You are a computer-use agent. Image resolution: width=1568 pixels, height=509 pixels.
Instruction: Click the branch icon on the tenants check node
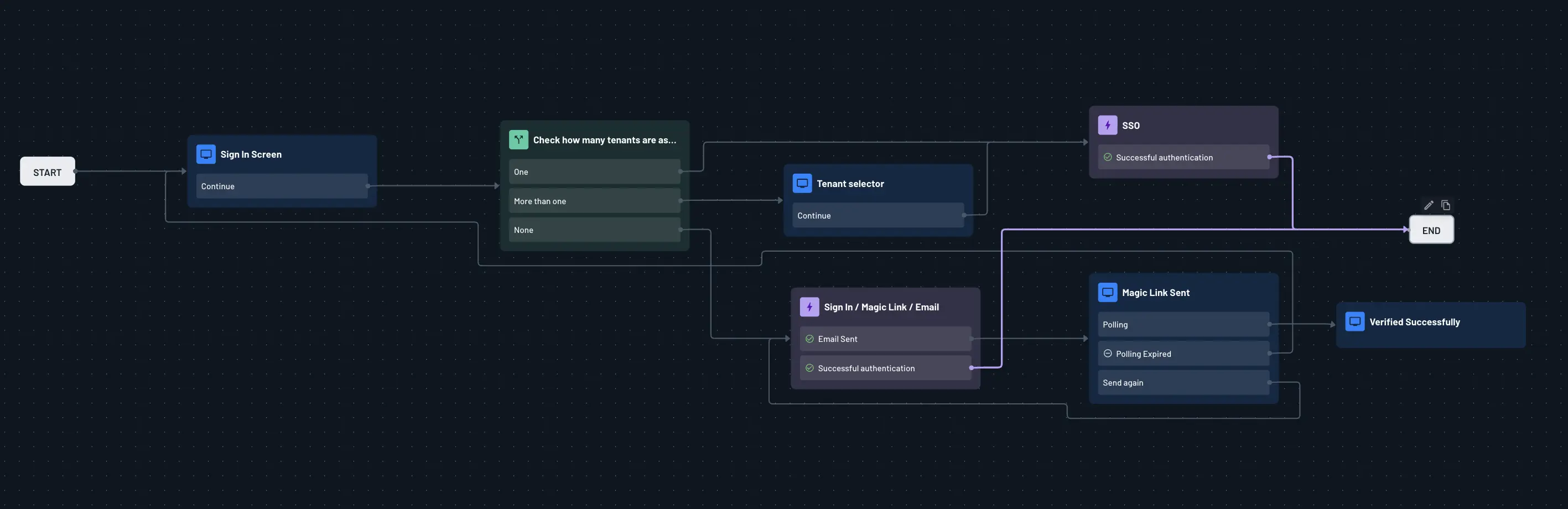(518, 139)
